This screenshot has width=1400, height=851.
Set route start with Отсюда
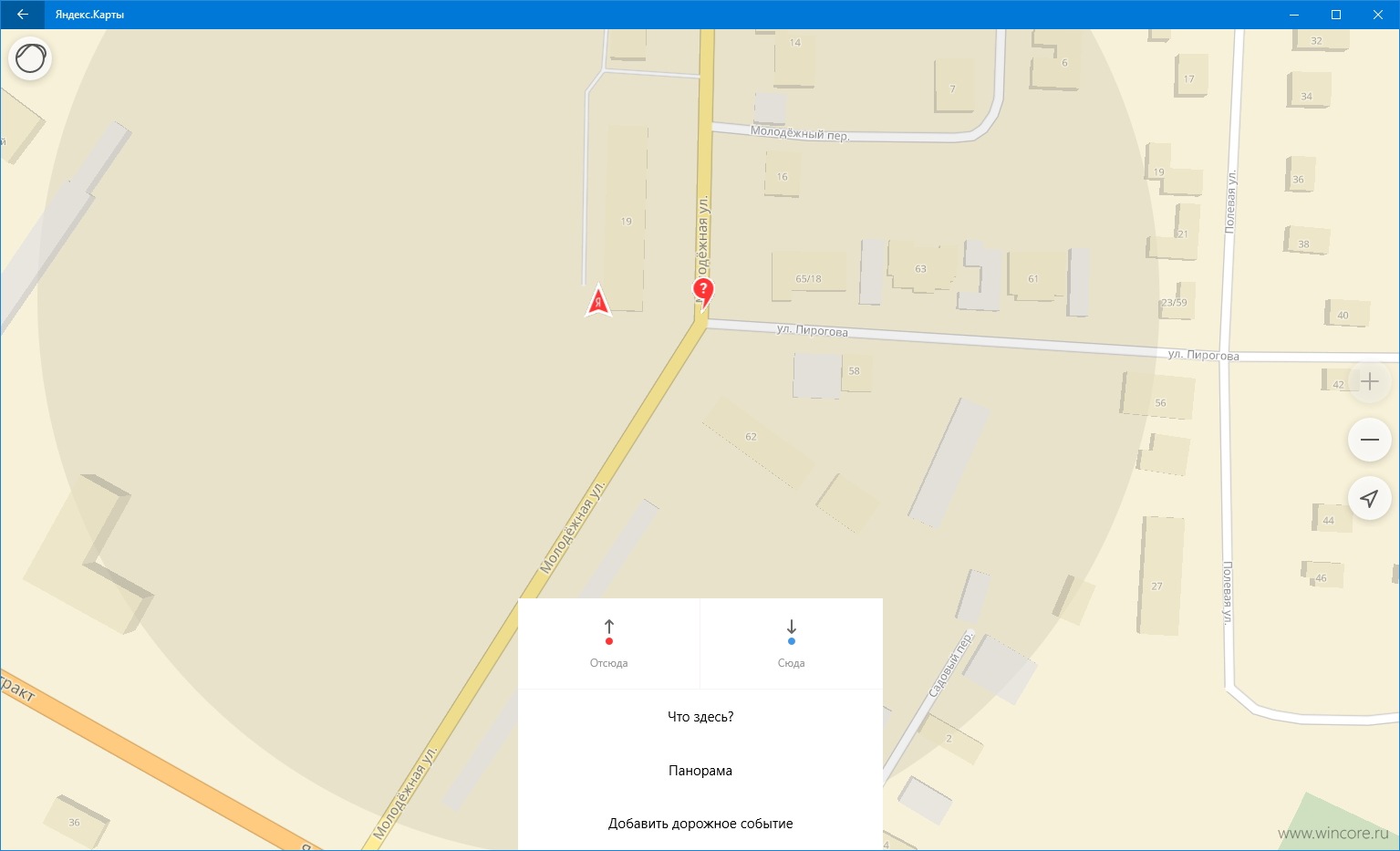click(x=608, y=644)
